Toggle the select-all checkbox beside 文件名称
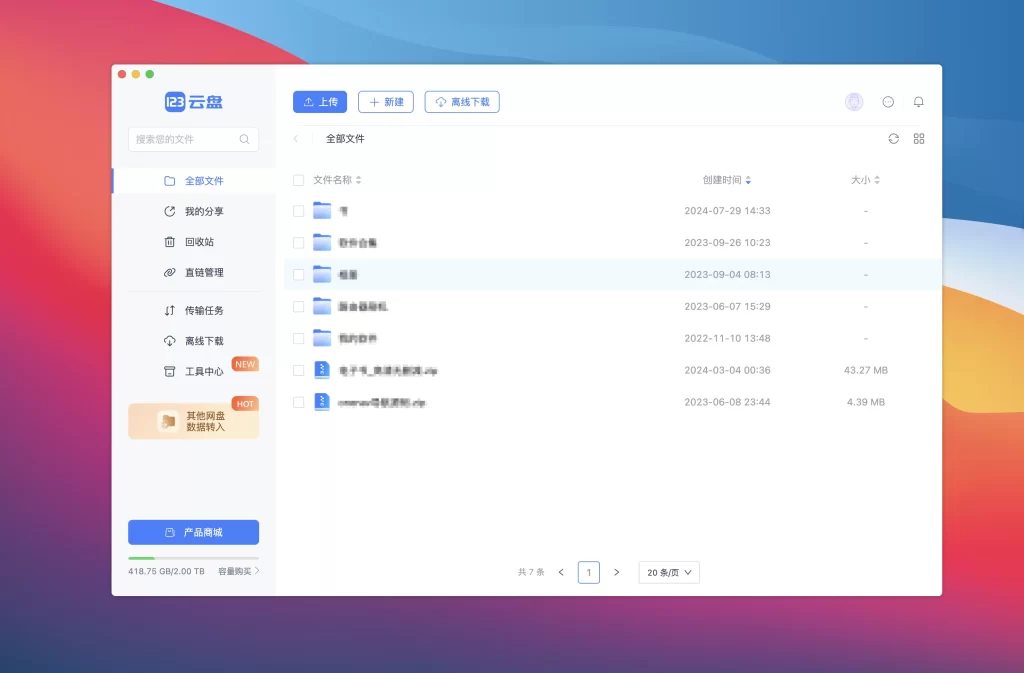 [298, 180]
